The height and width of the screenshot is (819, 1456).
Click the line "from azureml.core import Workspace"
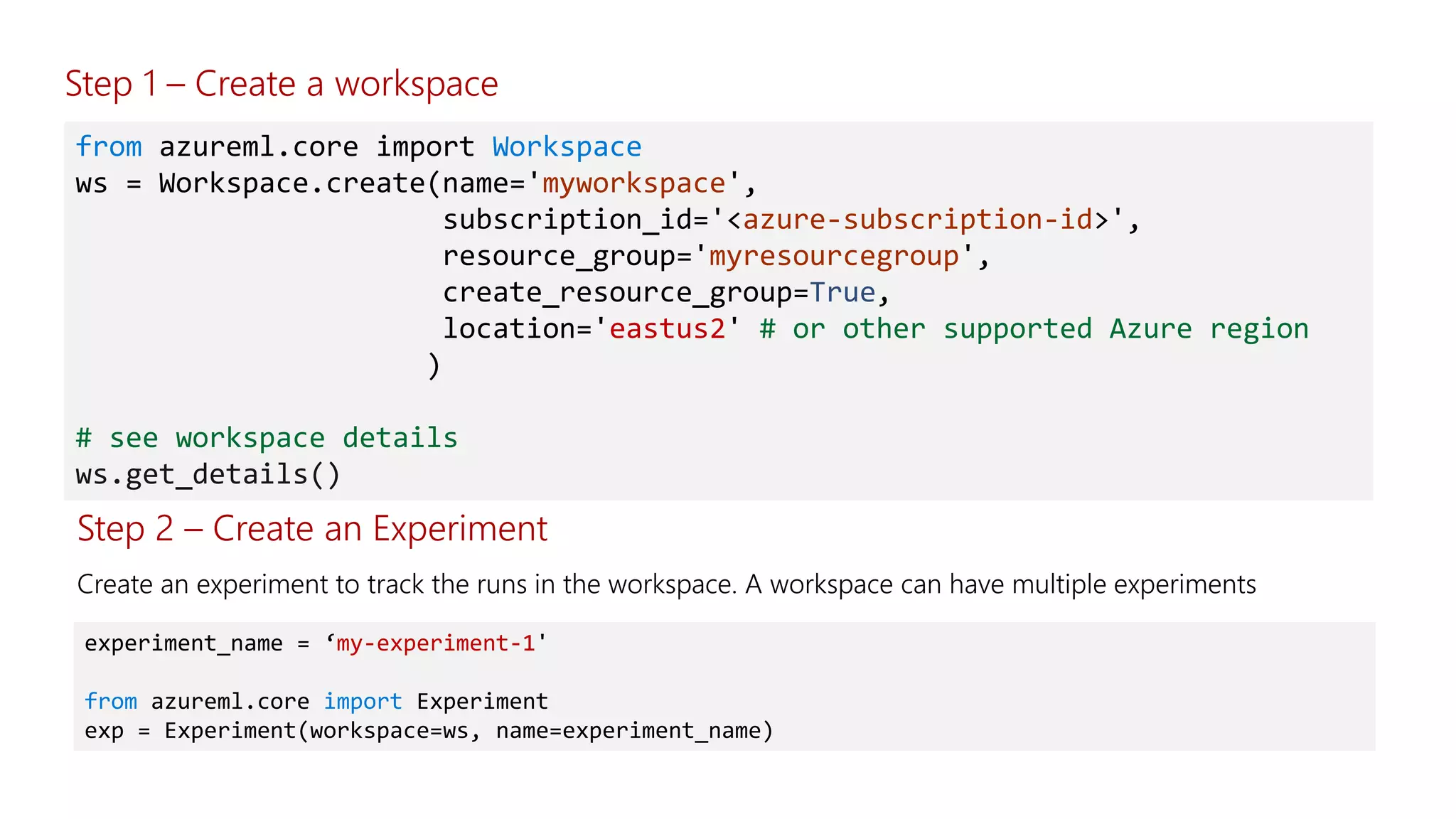(358, 146)
